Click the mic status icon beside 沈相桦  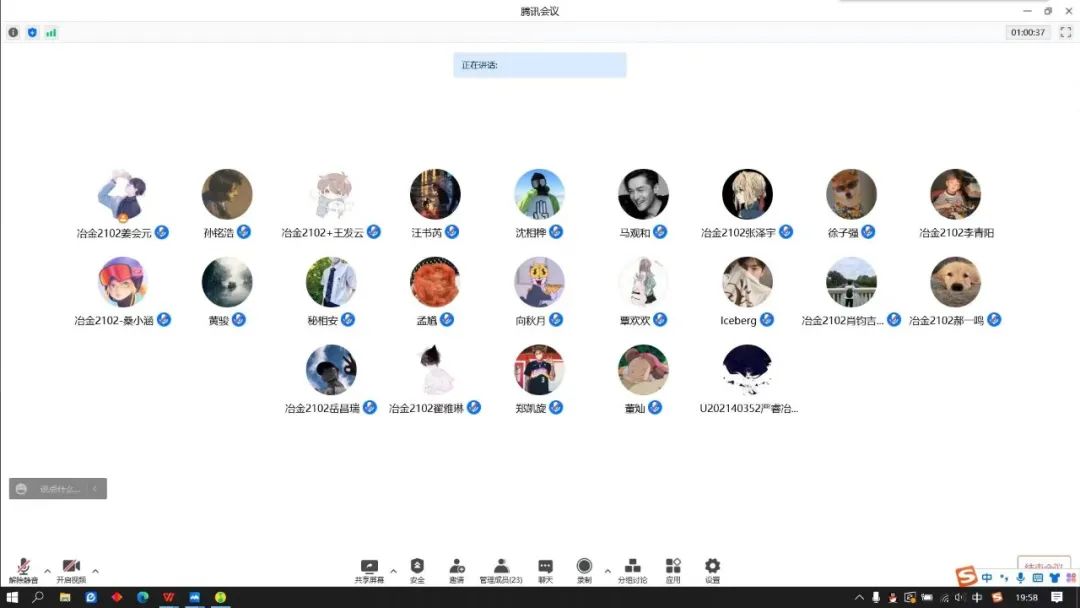point(556,232)
